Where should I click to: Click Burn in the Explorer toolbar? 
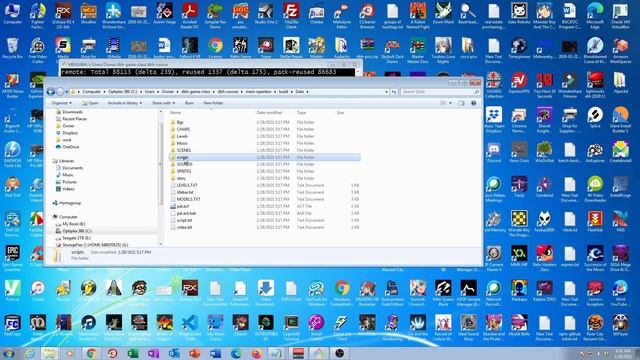pyautogui.click(x=189, y=103)
